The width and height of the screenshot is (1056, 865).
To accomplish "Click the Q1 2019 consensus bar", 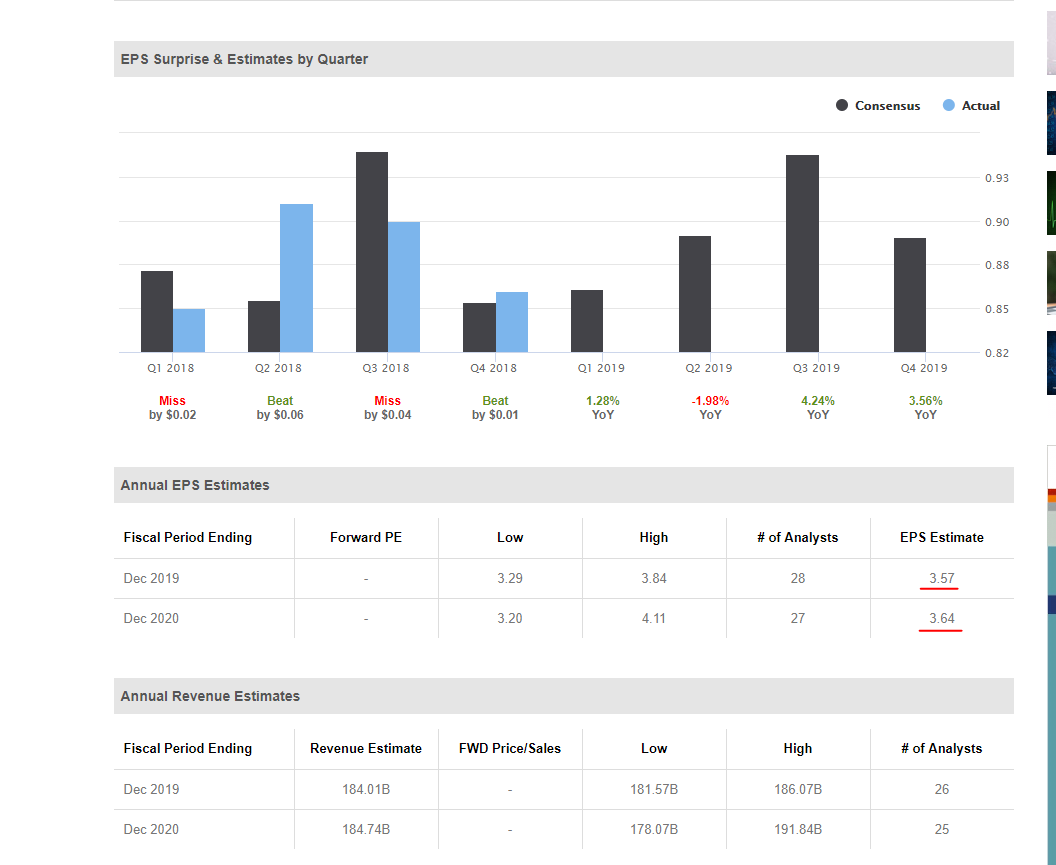I will (587, 321).
